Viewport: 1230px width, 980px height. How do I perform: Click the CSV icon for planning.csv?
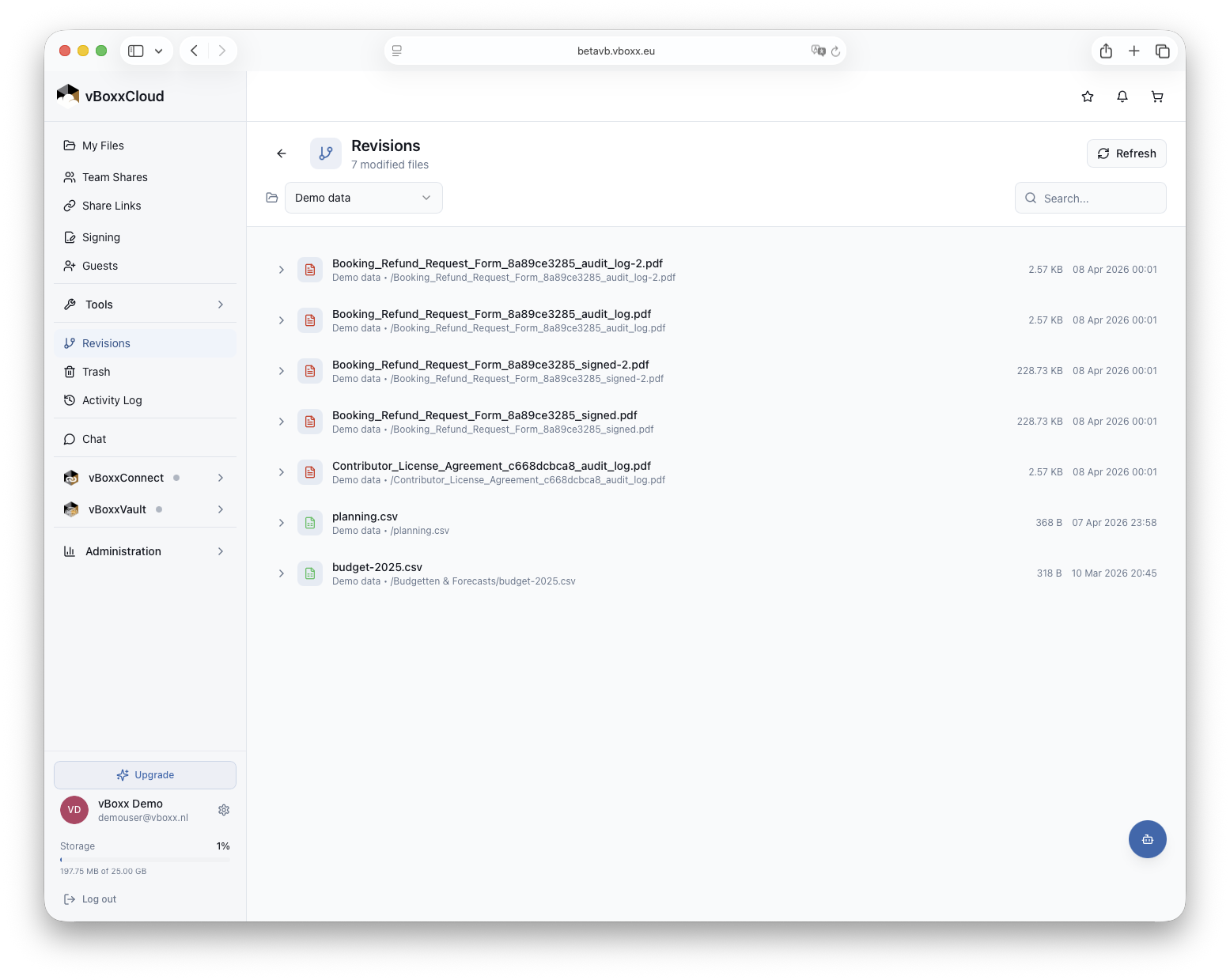[310, 523]
